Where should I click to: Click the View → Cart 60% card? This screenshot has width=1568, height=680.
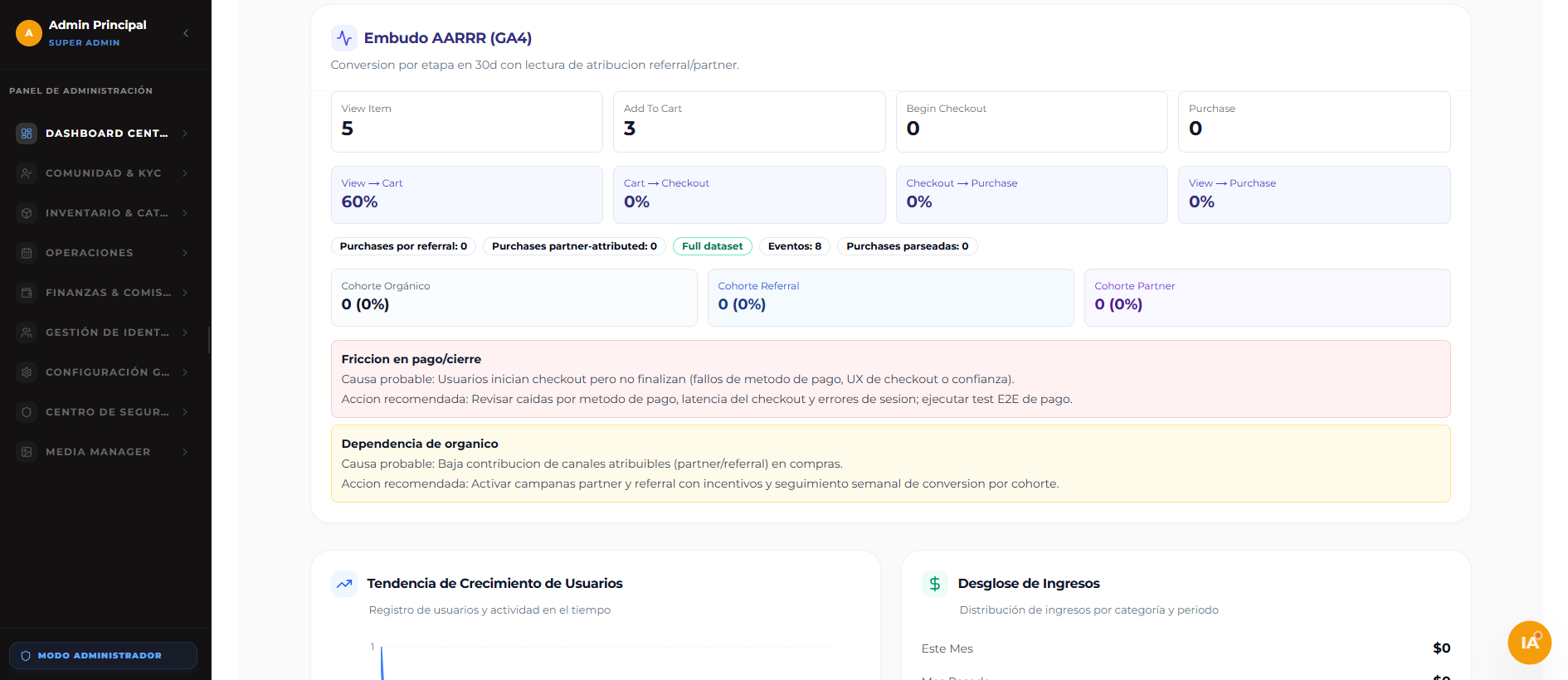click(x=467, y=195)
